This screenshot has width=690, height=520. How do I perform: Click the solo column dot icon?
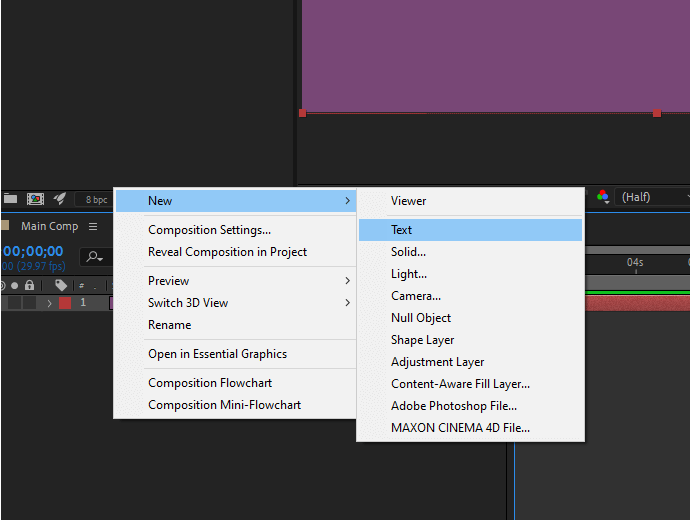(15, 286)
